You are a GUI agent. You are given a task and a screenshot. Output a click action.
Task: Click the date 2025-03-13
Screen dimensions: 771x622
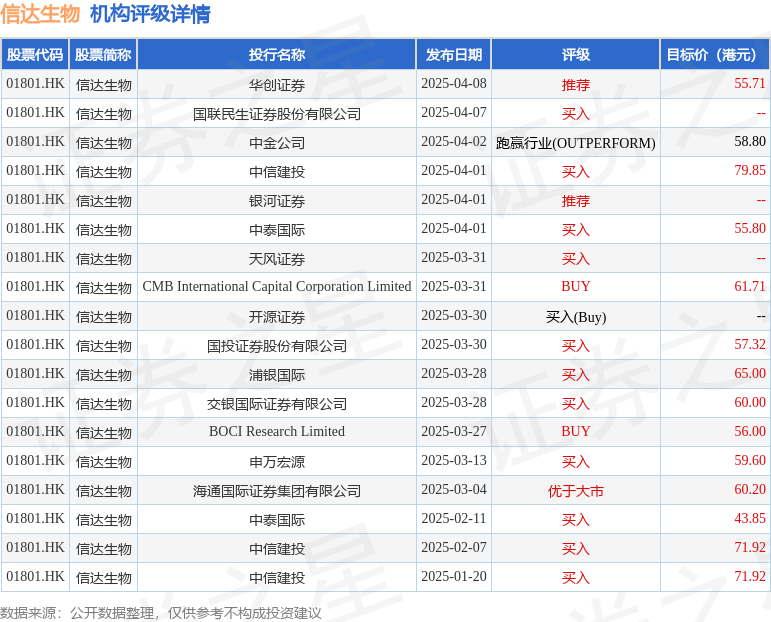[x=454, y=461]
